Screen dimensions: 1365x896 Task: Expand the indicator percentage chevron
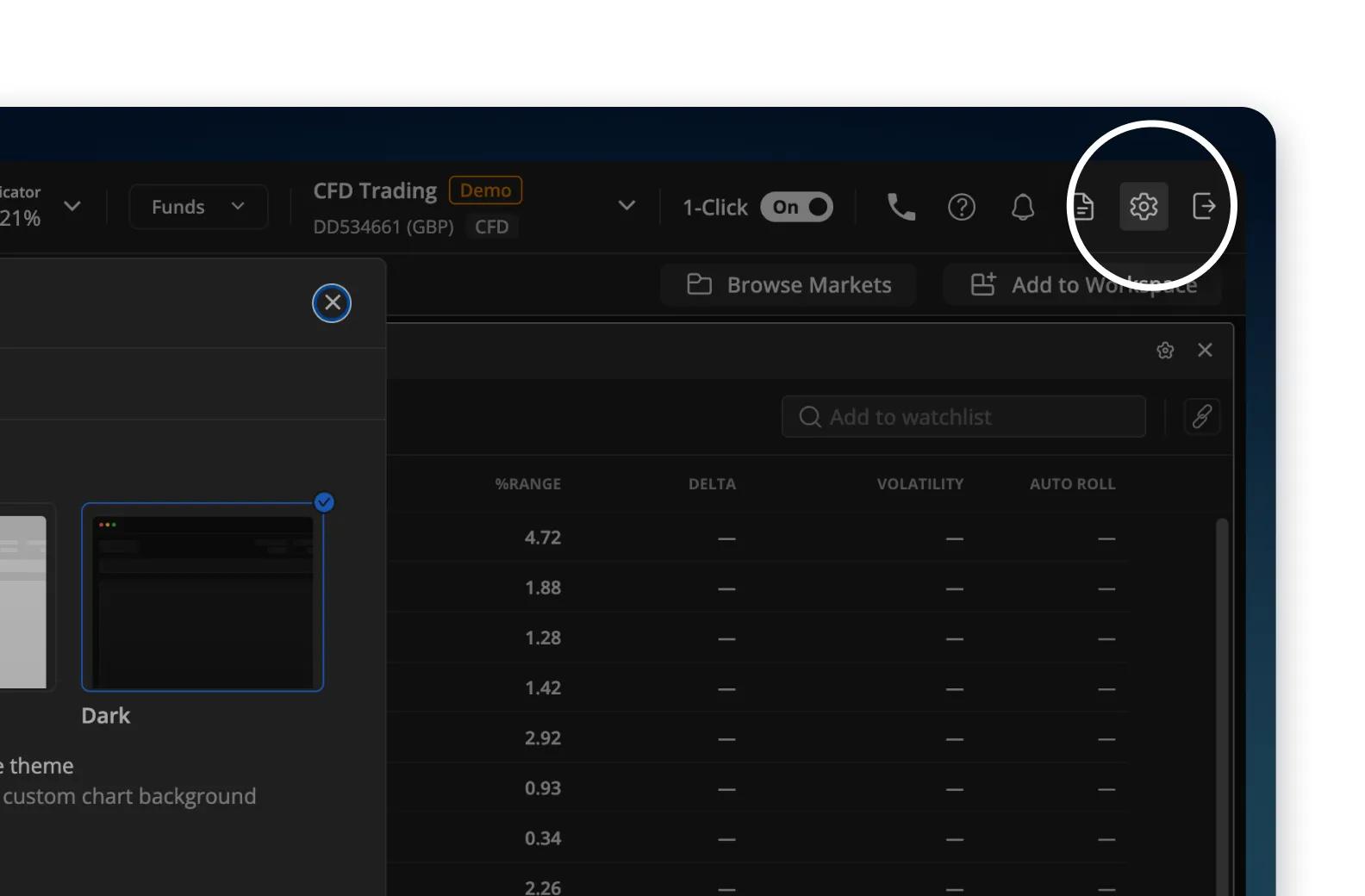tap(72, 206)
